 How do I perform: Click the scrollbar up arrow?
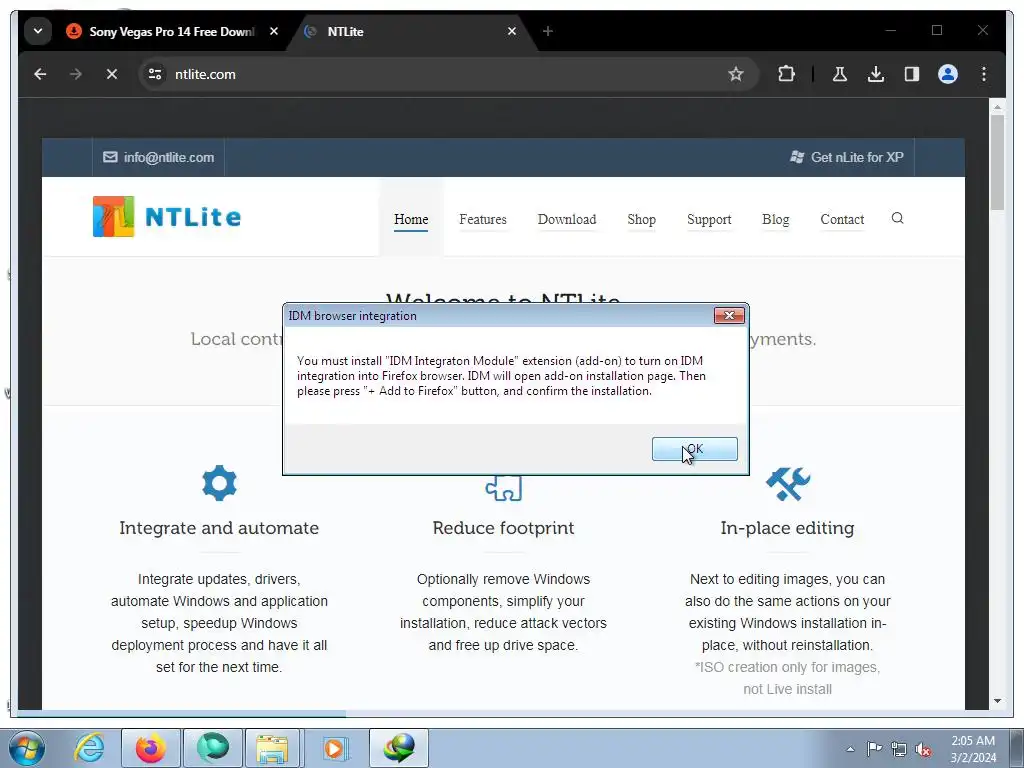[x=997, y=106]
